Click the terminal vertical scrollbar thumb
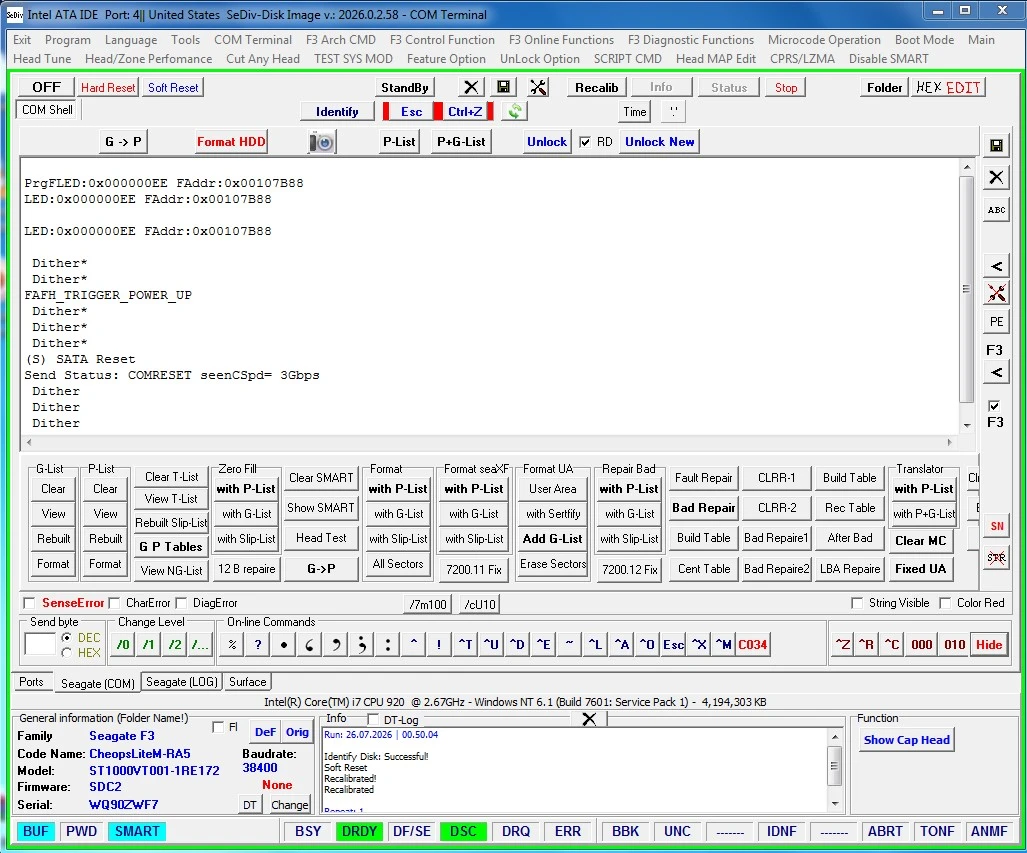The height and width of the screenshot is (853, 1027). click(x=967, y=289)
